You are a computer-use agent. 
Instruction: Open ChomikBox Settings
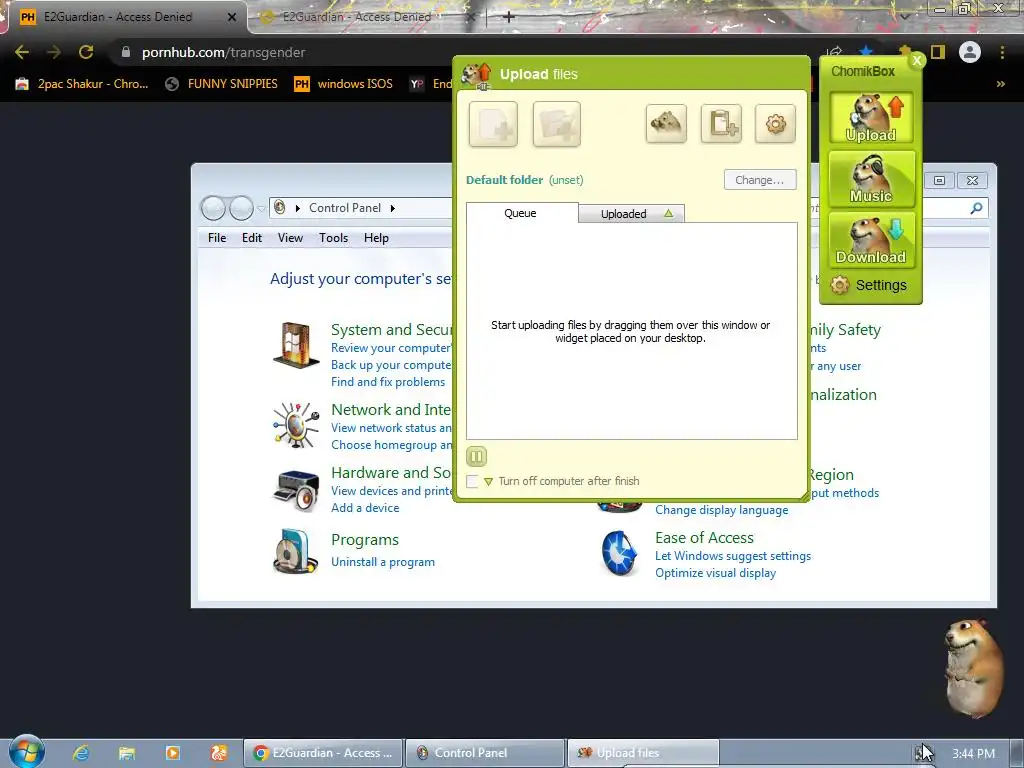(869, 285)
